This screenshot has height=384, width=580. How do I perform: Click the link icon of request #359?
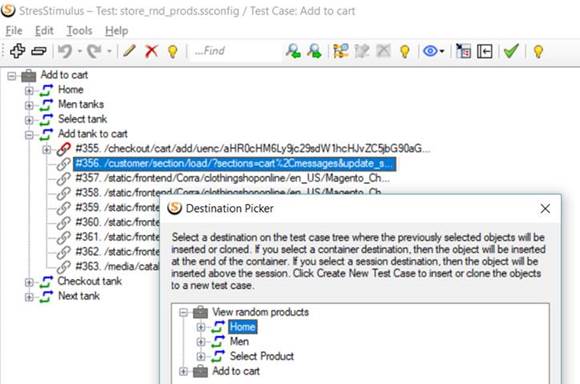tap(63, 208)
